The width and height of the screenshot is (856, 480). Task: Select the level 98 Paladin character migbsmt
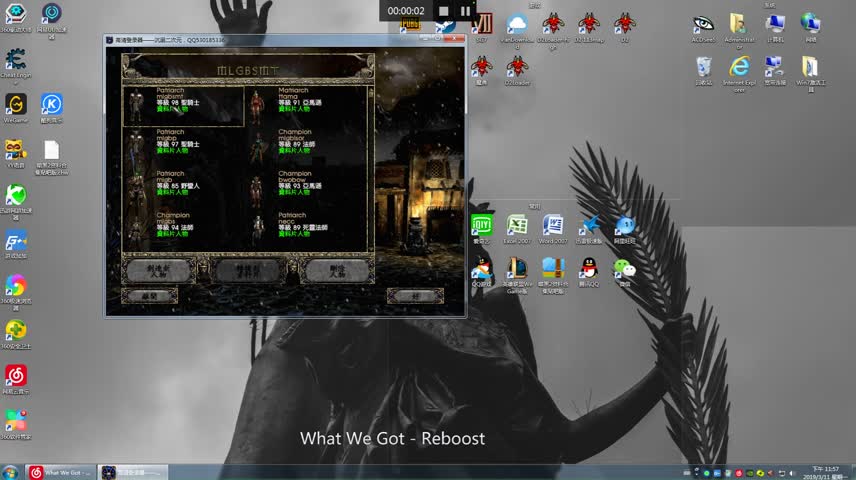183,106
